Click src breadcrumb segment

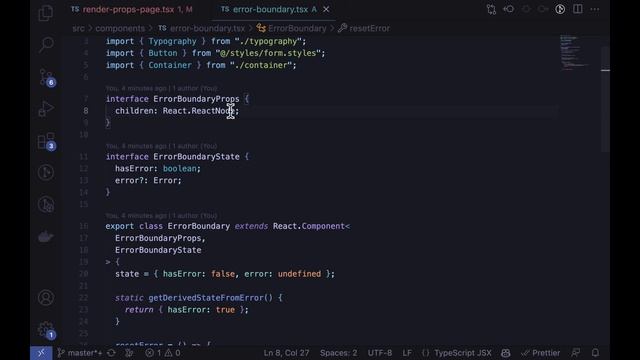click(x=78, y=29)
